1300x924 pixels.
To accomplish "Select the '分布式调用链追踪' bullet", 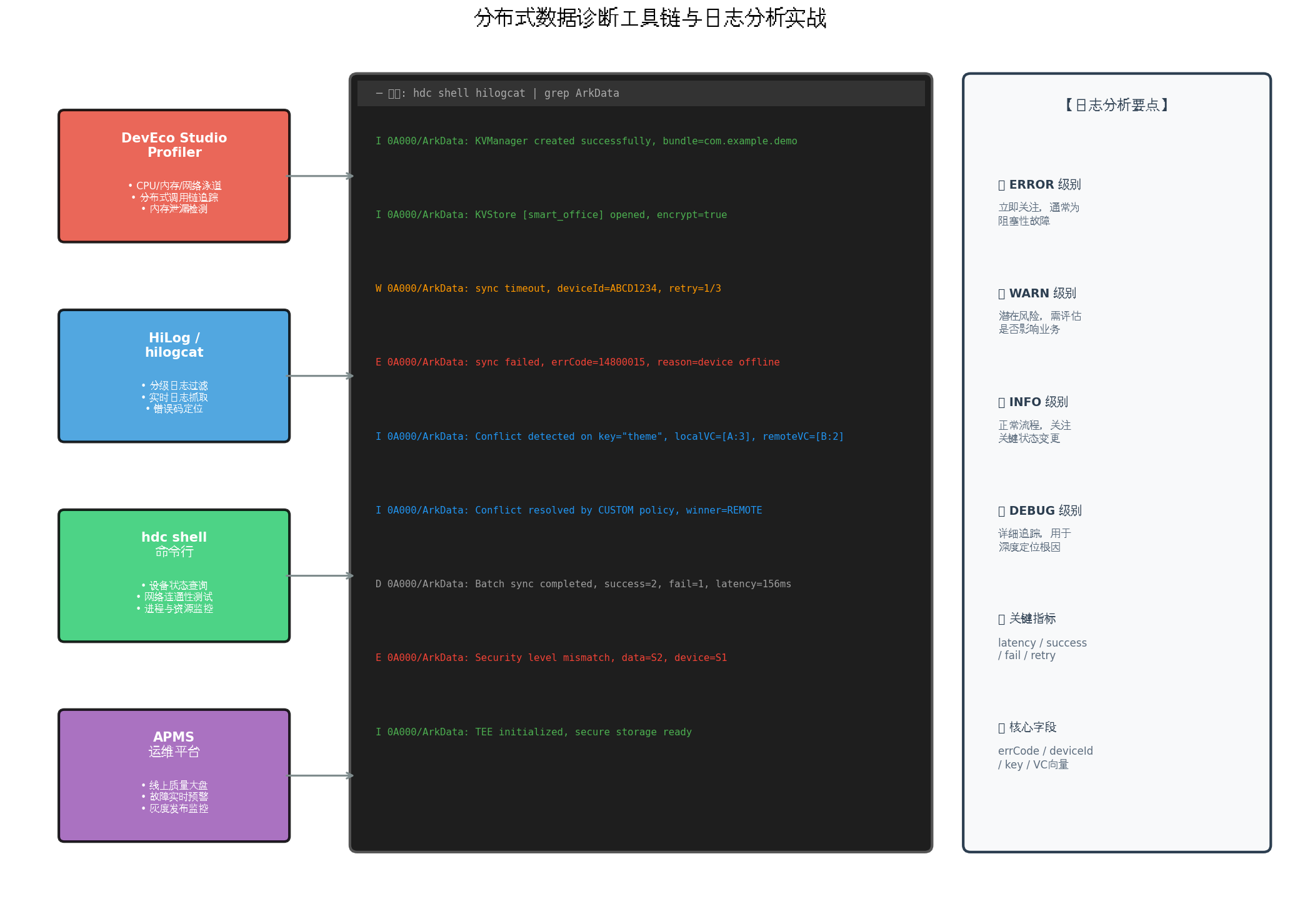I will [174, 197].
